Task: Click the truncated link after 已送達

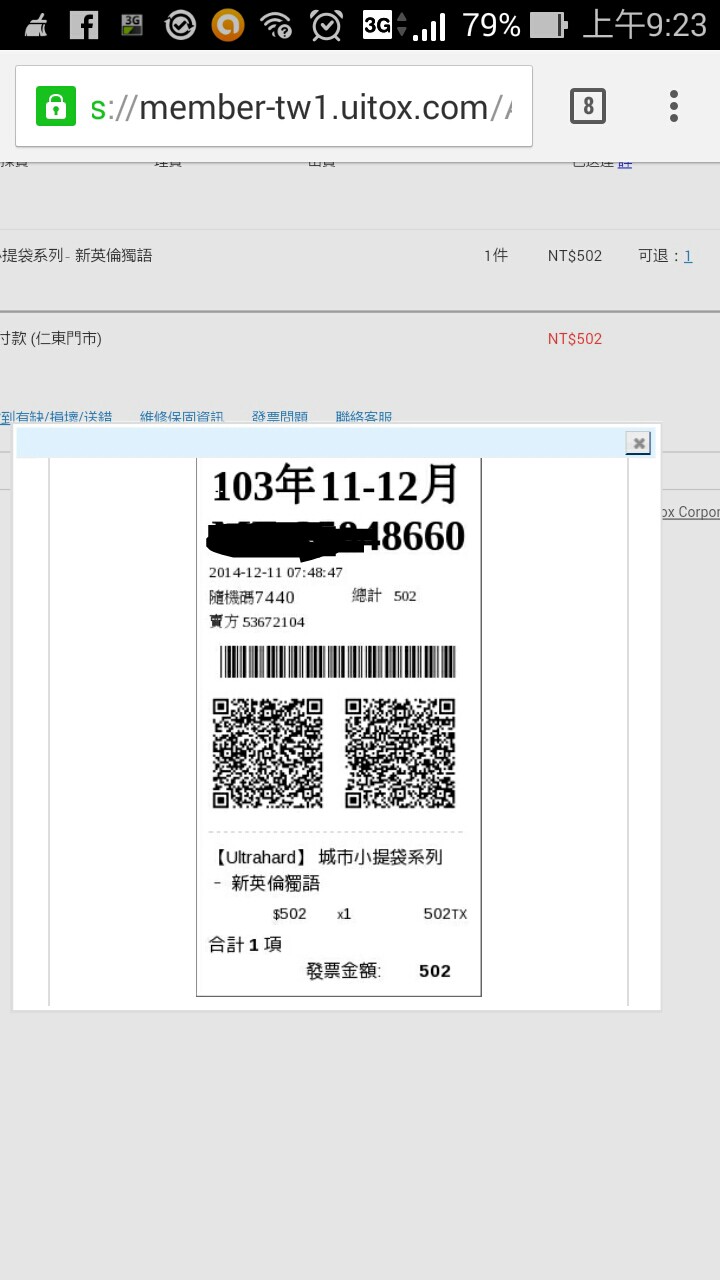Action: [x=625, y=163]
